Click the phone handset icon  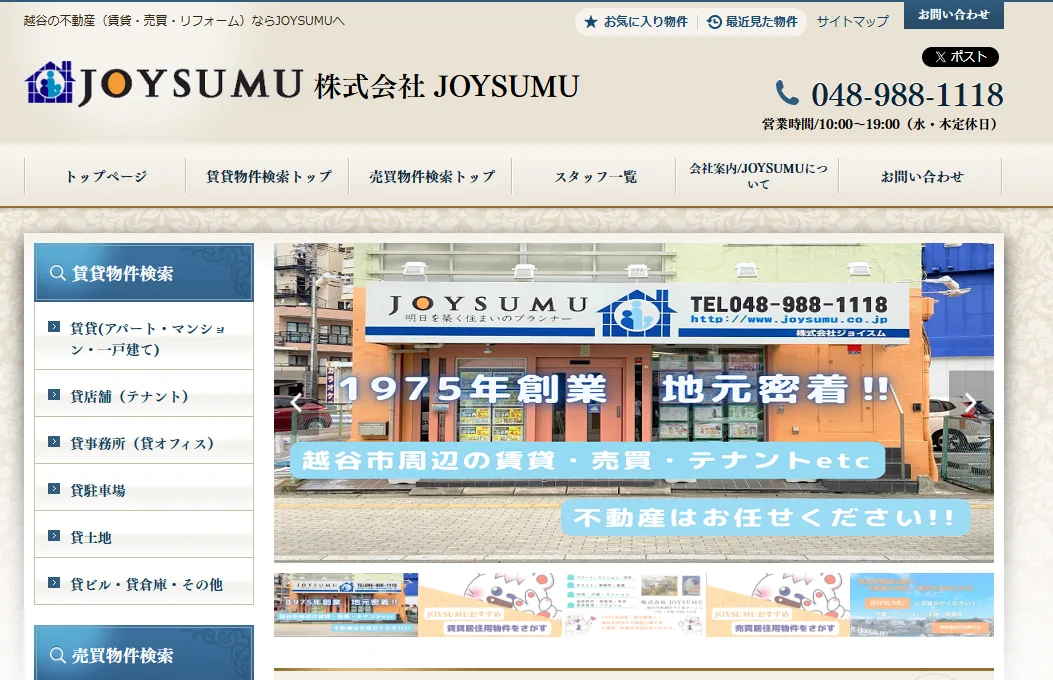(x=787, y=93)
